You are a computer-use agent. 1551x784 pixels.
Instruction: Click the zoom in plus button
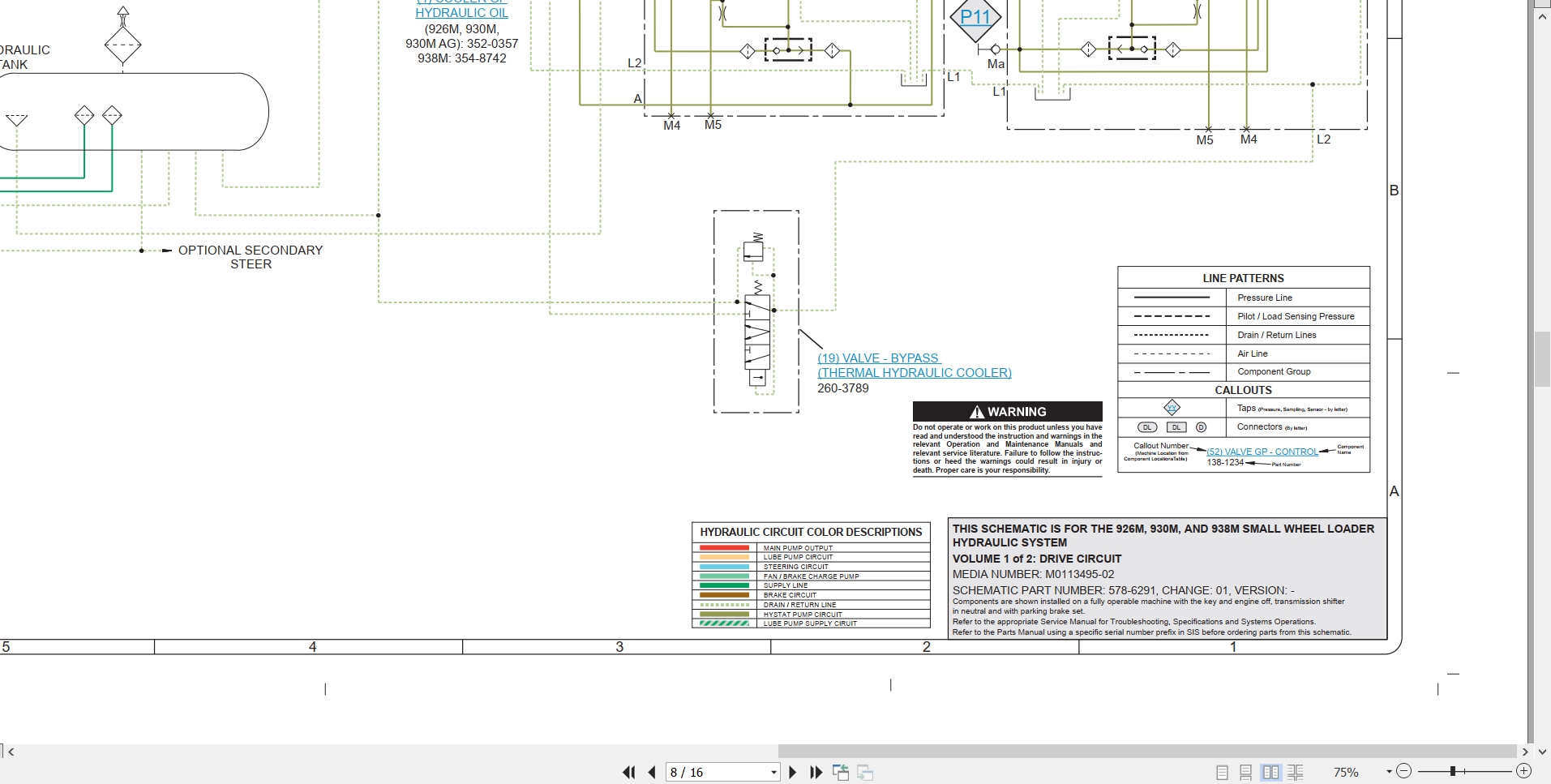1523,771
